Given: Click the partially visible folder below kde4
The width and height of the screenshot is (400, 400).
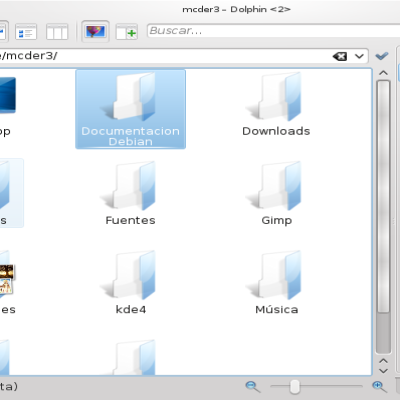Looking at the screenshot, I should point(130,357).
